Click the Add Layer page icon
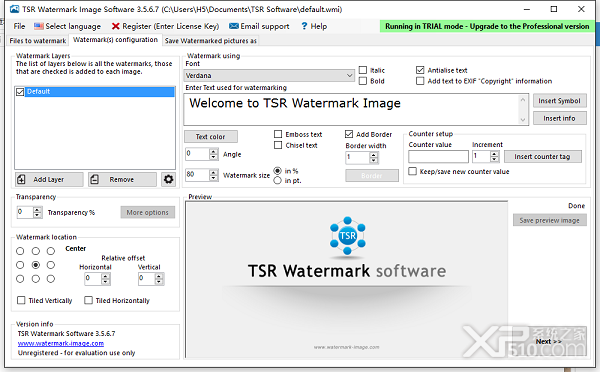 (x=21, y=179)
